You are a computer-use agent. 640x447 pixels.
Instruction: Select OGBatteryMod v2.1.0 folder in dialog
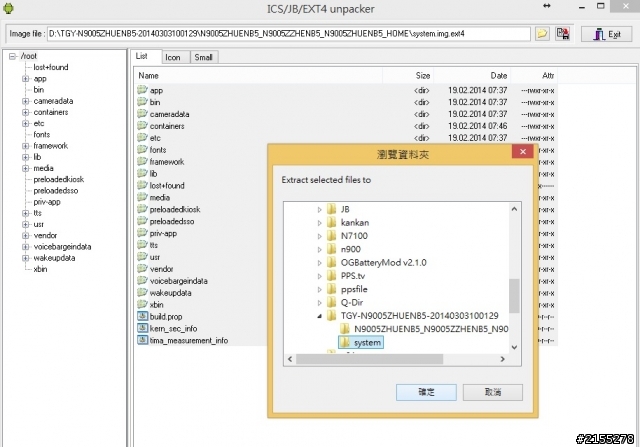point(383,262)
